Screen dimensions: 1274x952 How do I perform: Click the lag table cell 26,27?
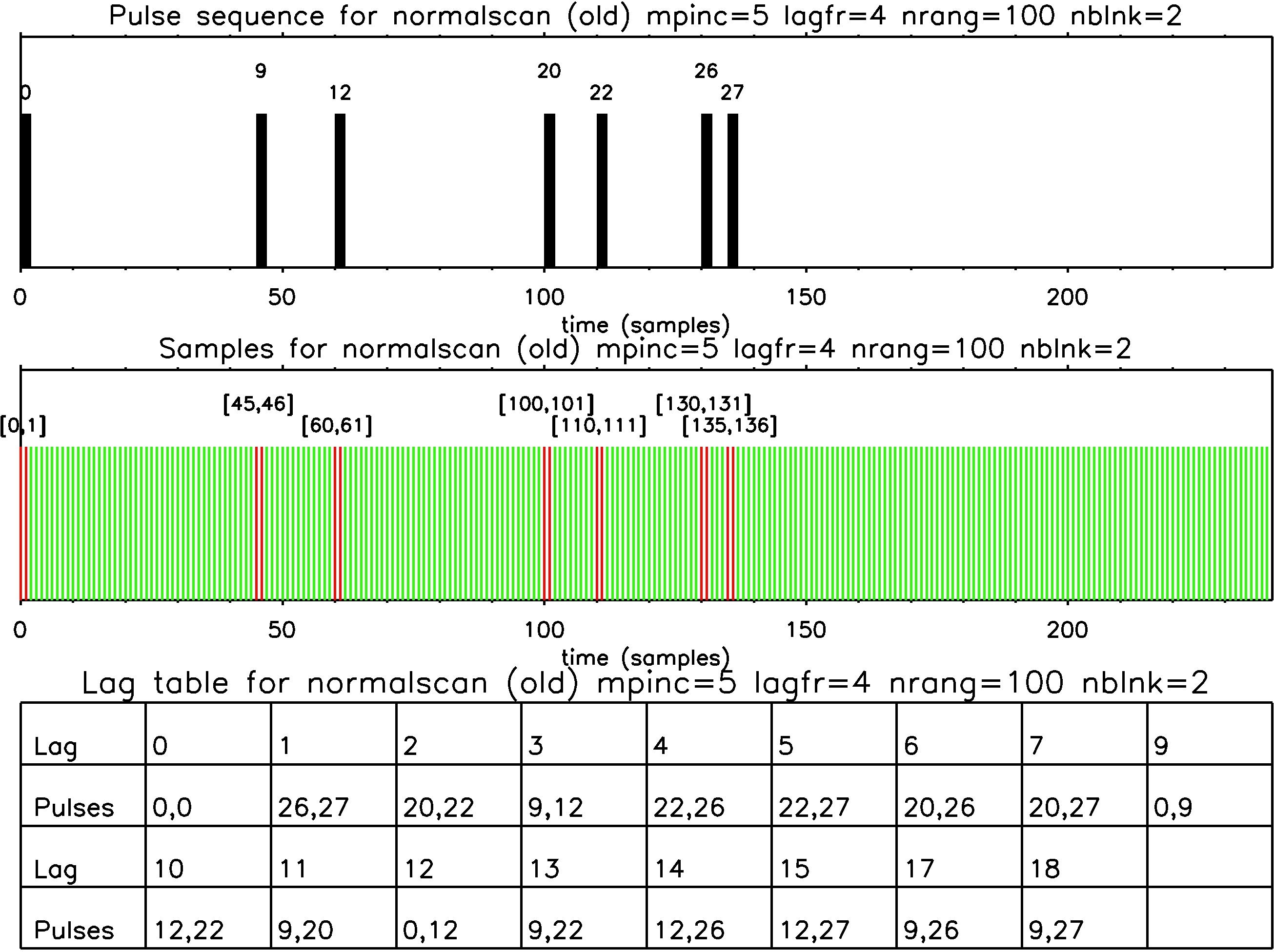(x=313, y=807)
